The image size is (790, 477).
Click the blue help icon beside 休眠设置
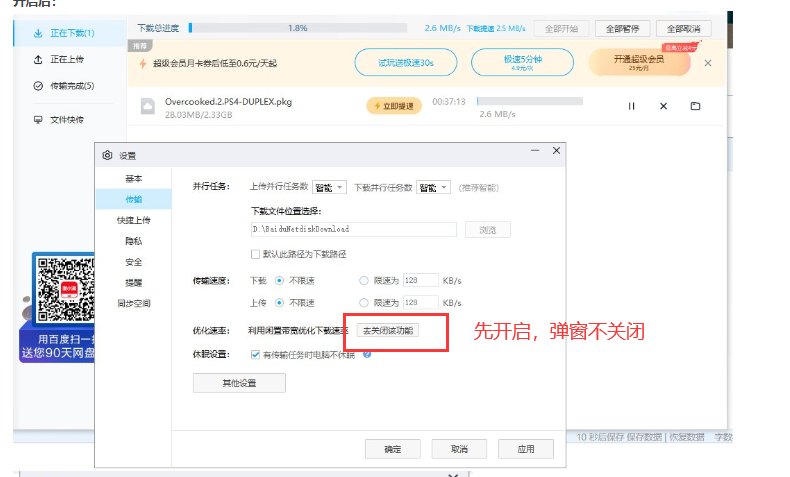367,354
